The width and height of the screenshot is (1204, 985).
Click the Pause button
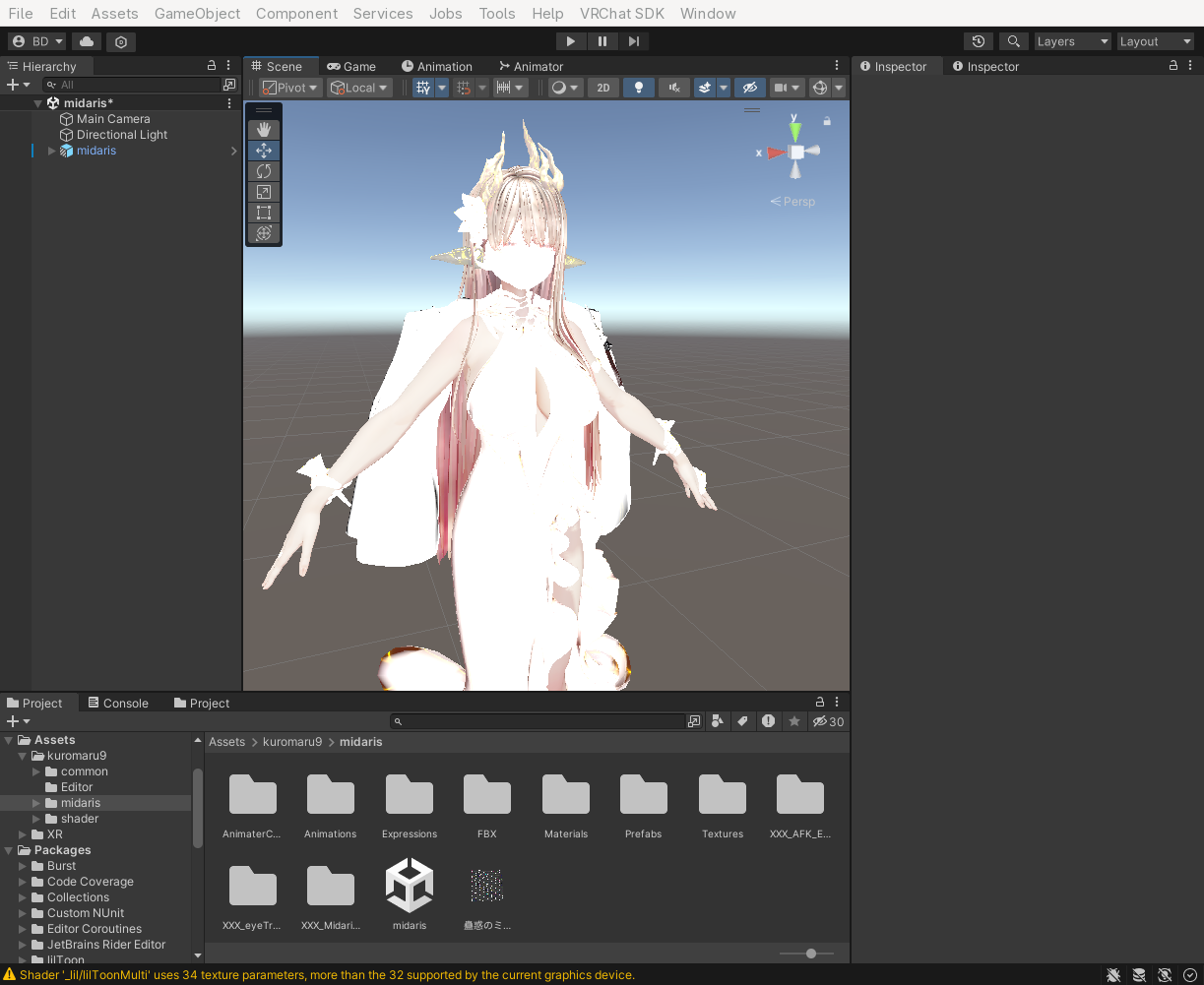click(602, 41)
